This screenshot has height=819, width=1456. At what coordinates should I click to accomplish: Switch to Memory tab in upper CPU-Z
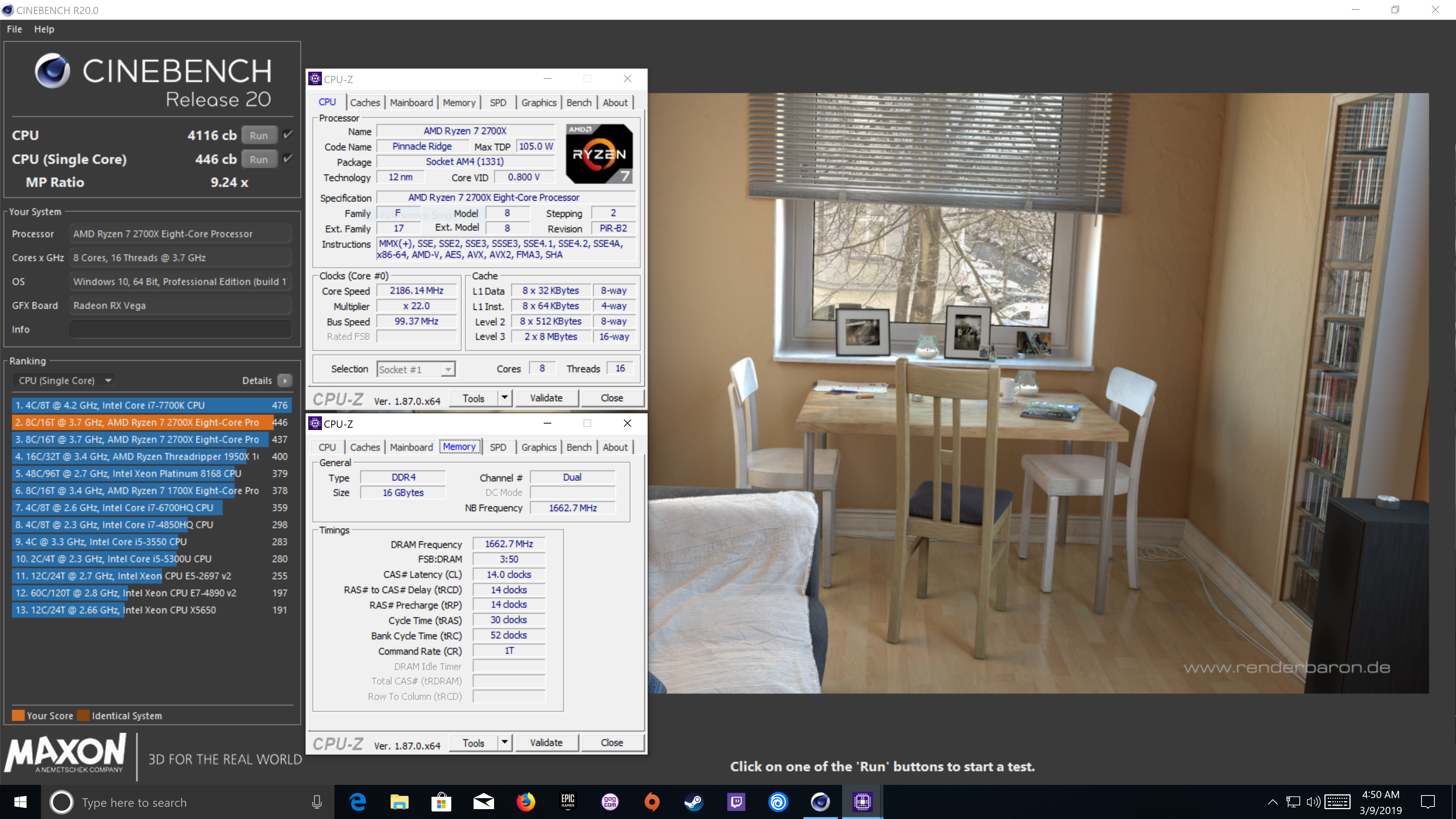[x=459, y=102]
